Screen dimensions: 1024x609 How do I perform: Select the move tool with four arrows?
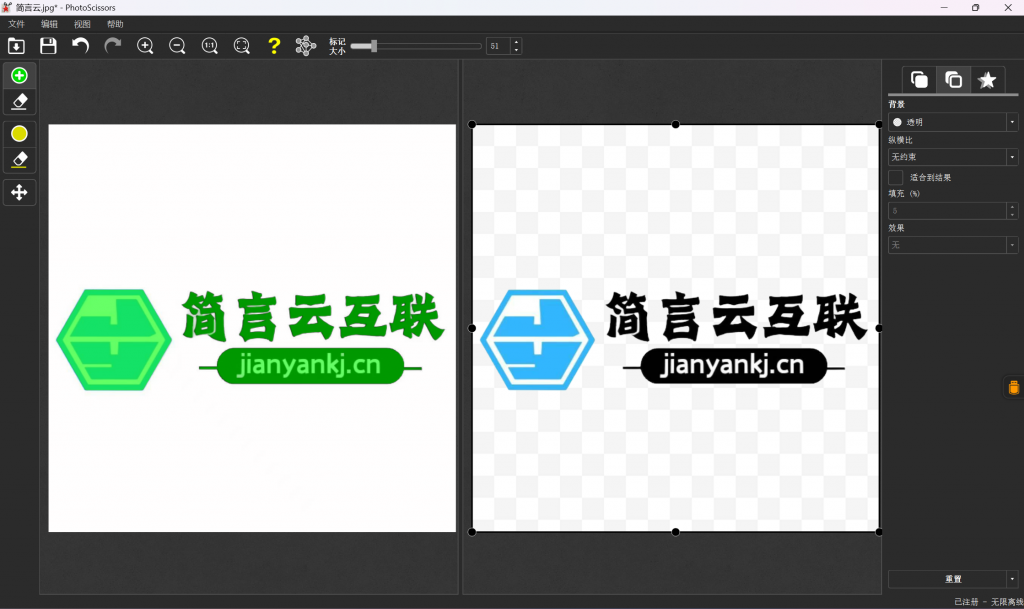(x=20, y=193)
